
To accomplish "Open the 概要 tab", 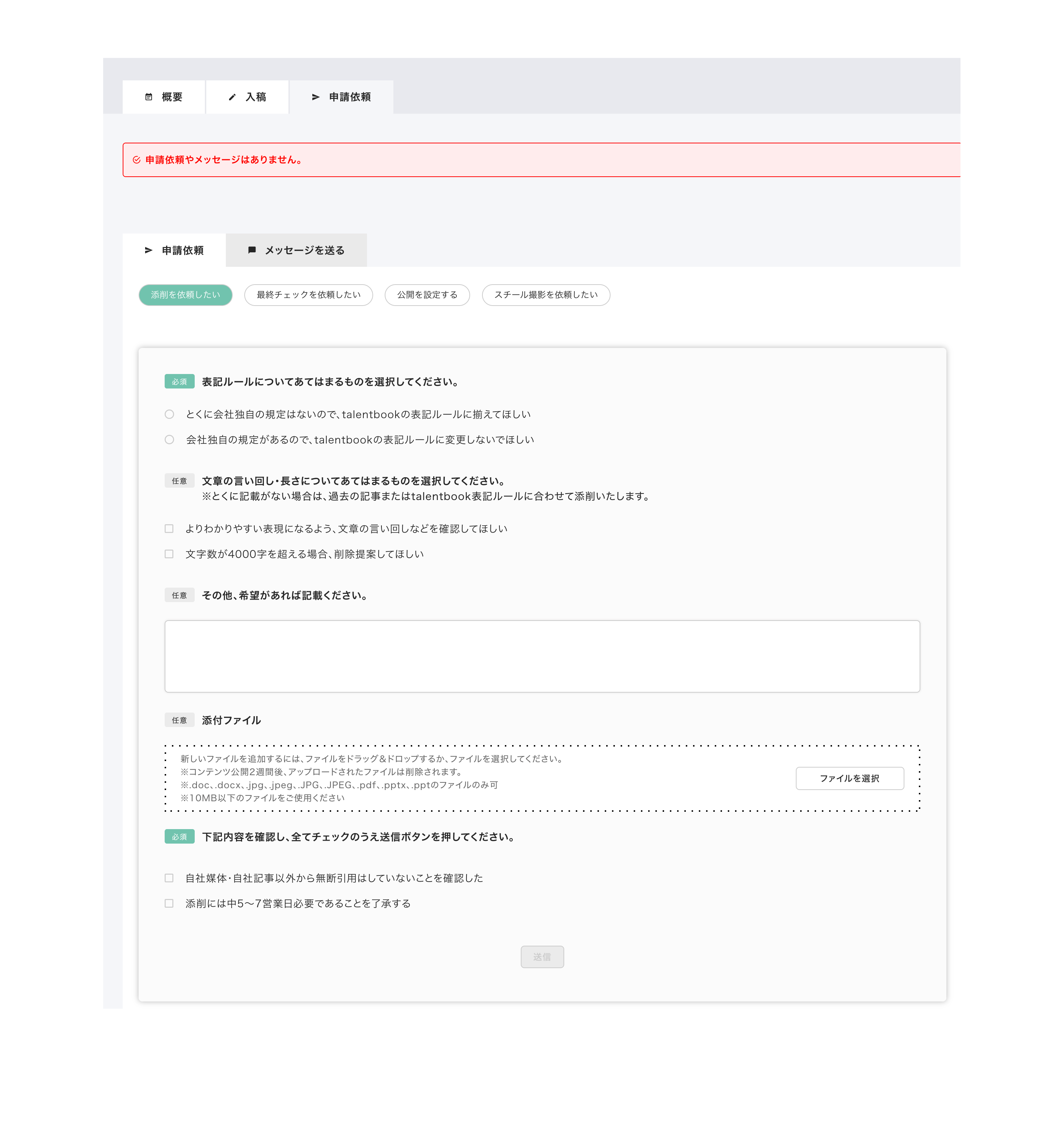I will 164,97.
